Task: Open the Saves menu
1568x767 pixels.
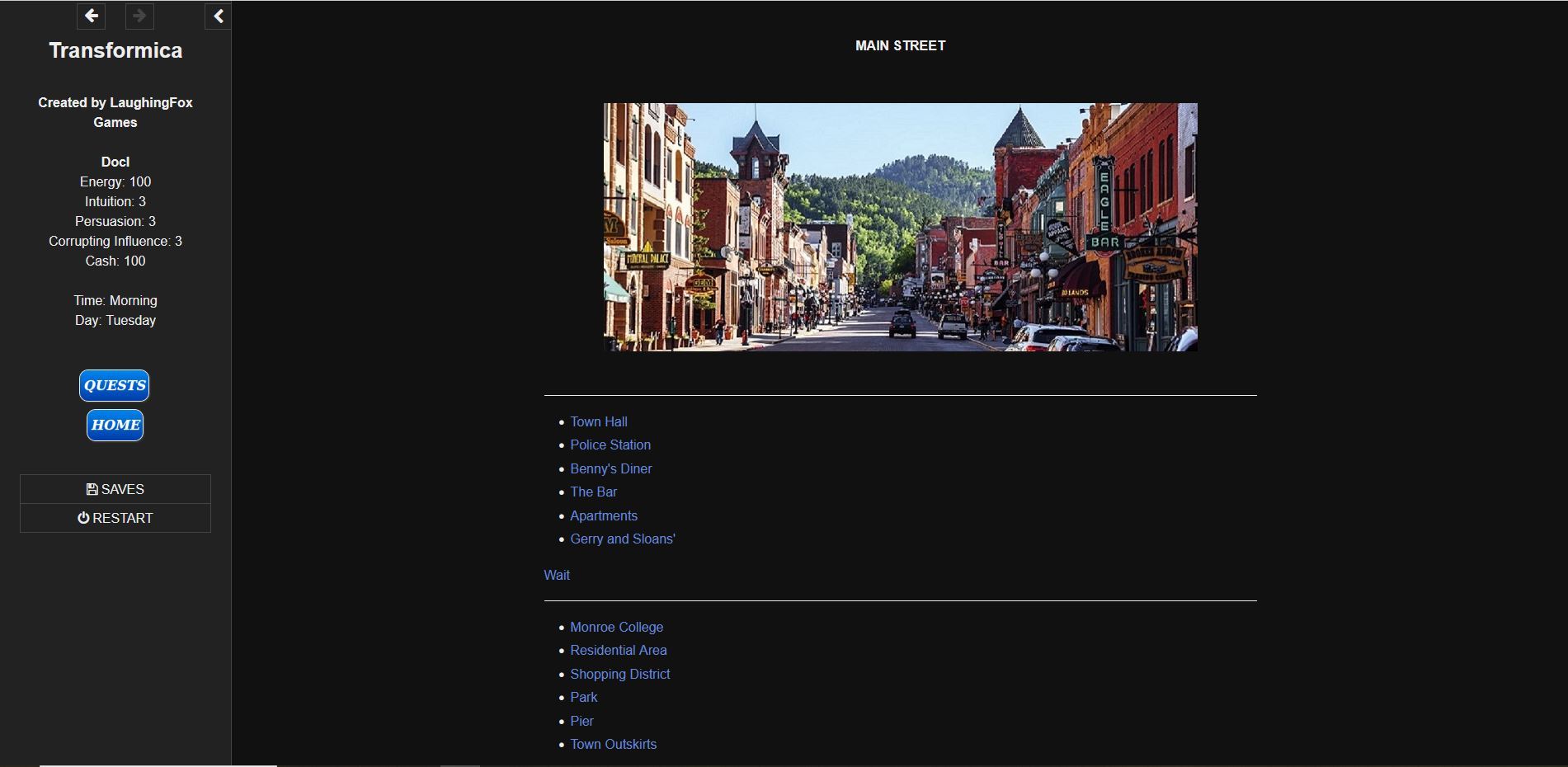Action: click(115, 489)
